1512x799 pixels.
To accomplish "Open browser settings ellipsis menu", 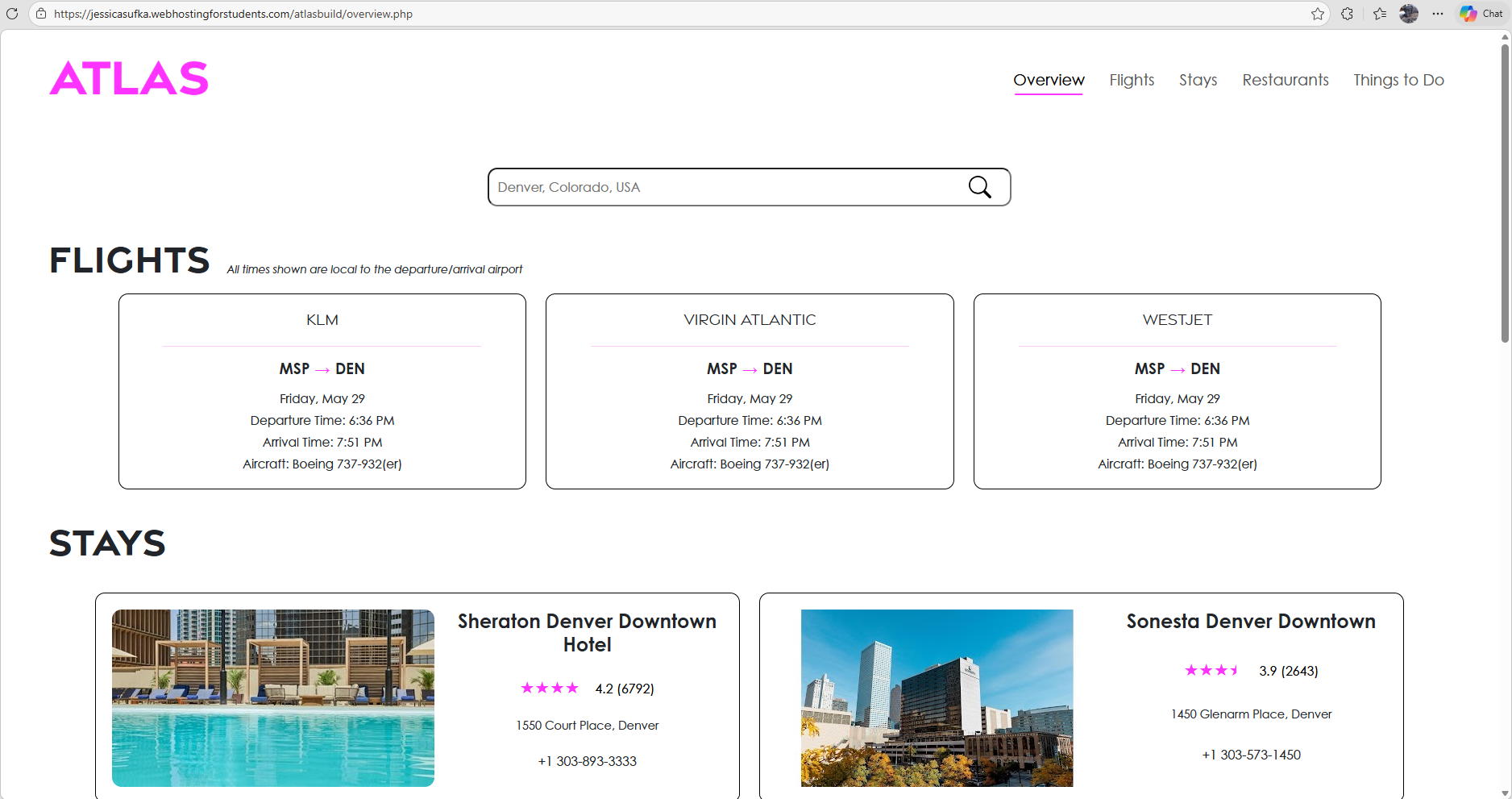I will (1438, 14).
